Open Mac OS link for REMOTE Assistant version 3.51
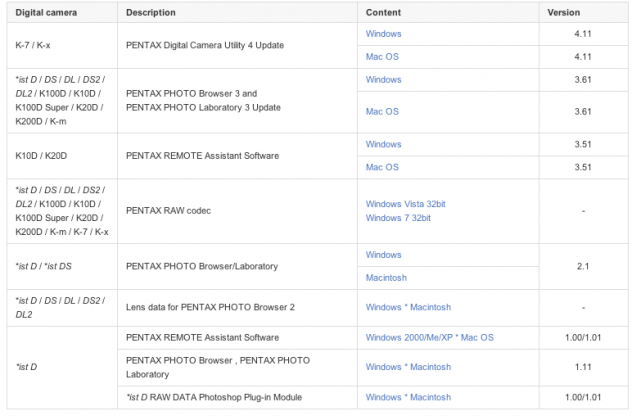 click(382, 167)
